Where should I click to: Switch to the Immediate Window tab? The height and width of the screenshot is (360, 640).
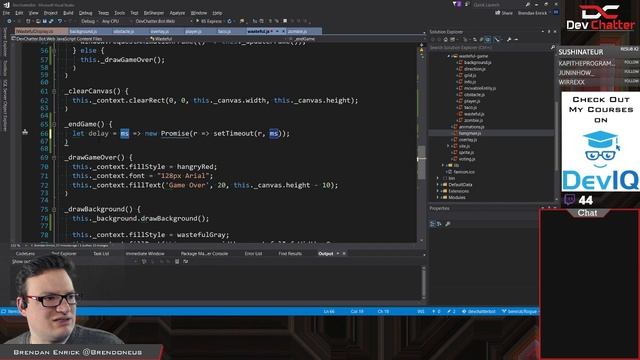point(145,254)
